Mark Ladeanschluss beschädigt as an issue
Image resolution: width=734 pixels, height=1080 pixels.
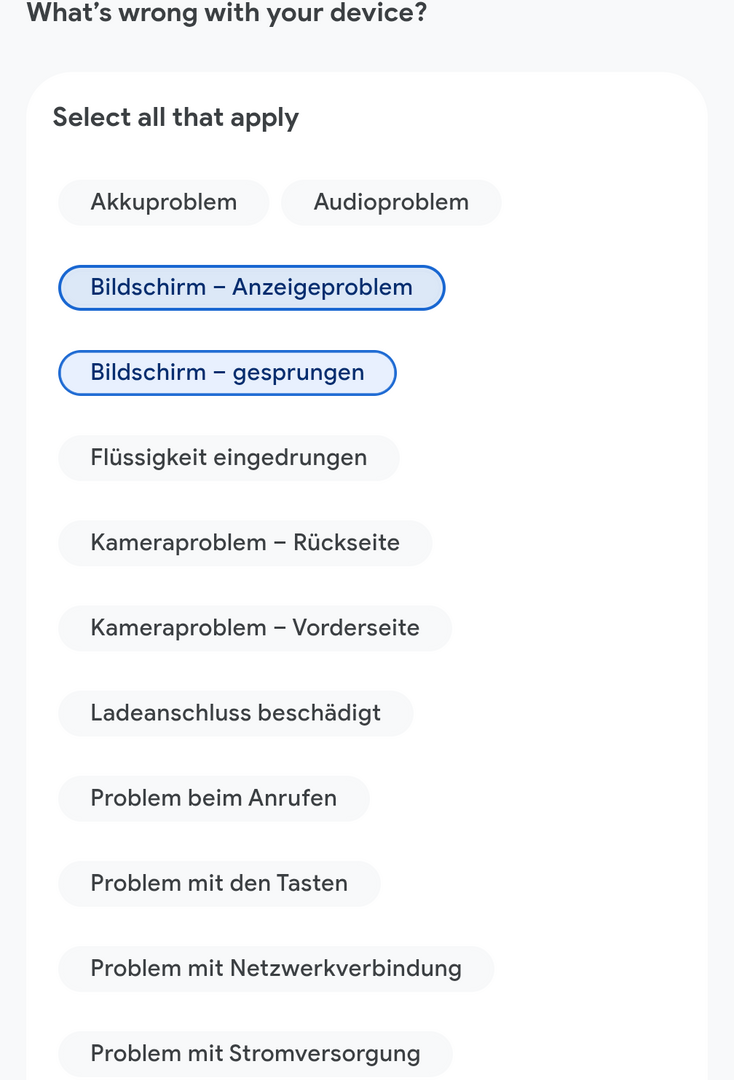point(235,713)
